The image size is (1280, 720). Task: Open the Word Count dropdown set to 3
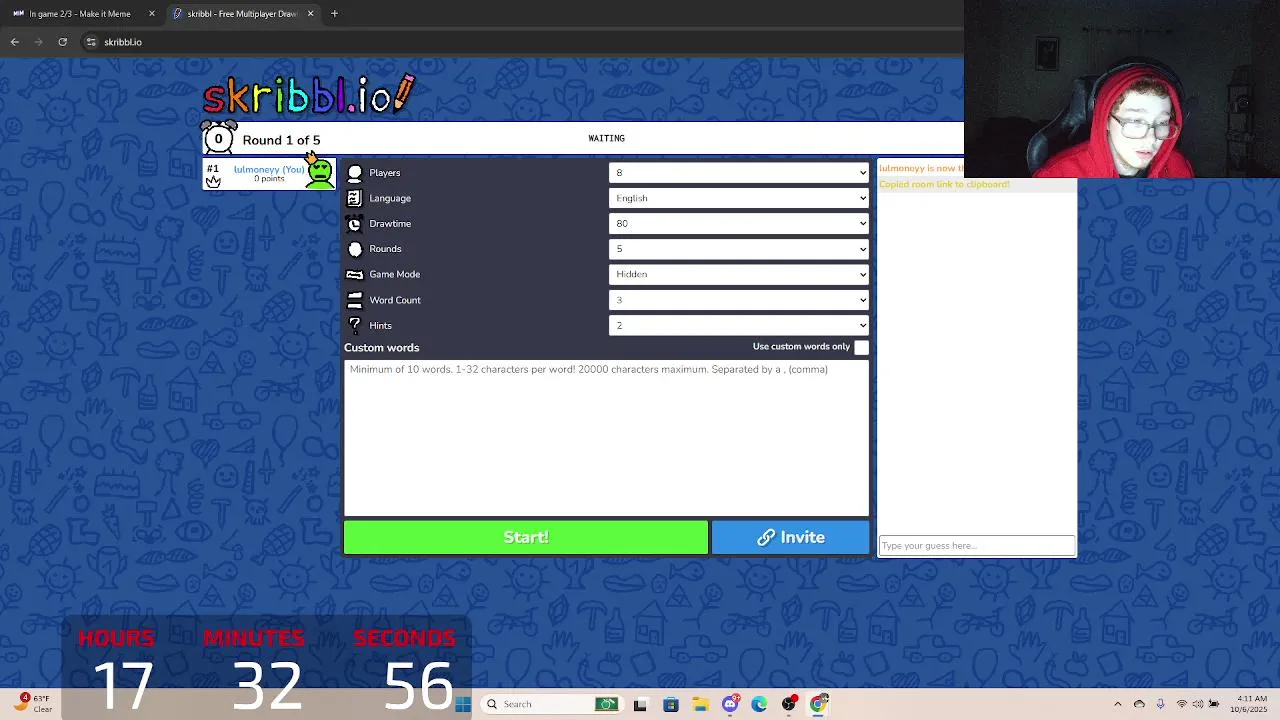click(x=739, y=300)
